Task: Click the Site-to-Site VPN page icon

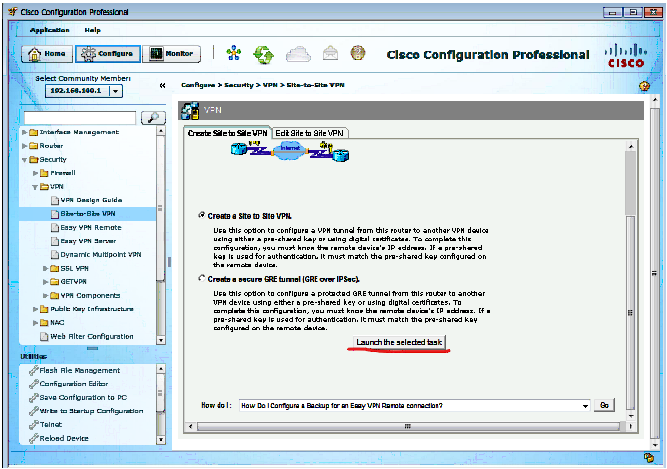Action: [x=55, y=214]
